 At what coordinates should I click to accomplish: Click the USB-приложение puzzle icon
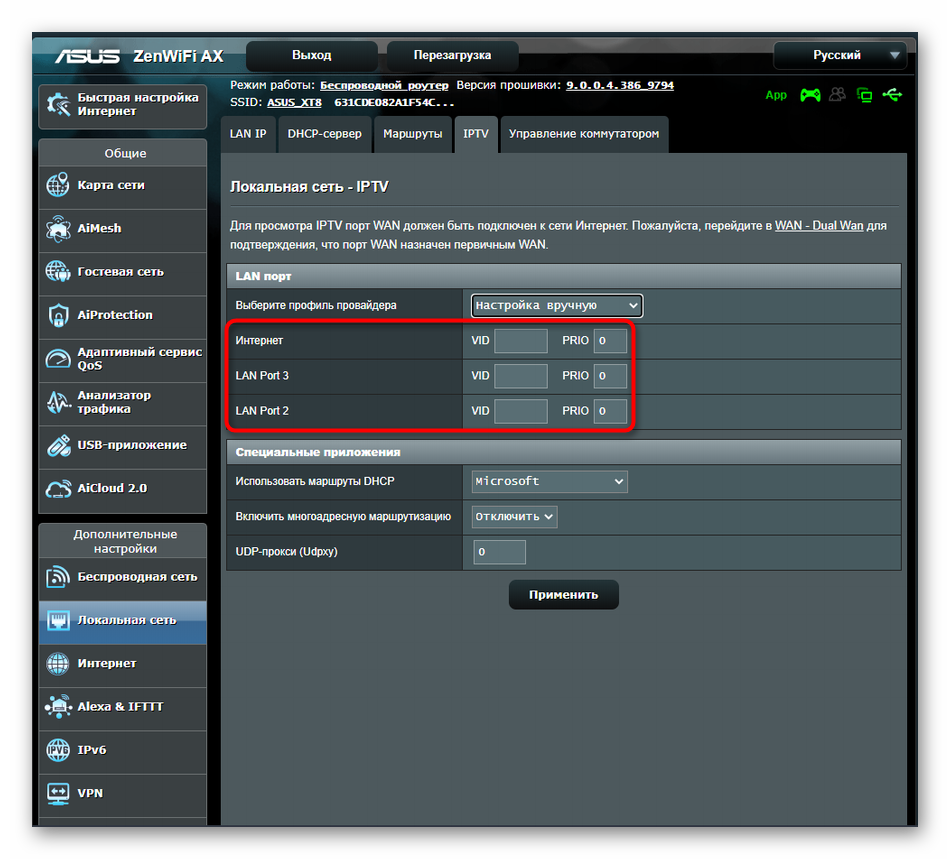59,446
